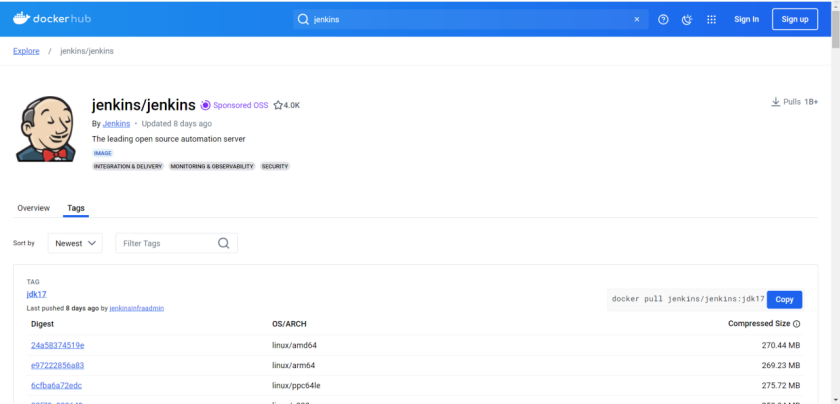Open the jdk17 tag link
840x404 pixels.
tap(36, 294)
